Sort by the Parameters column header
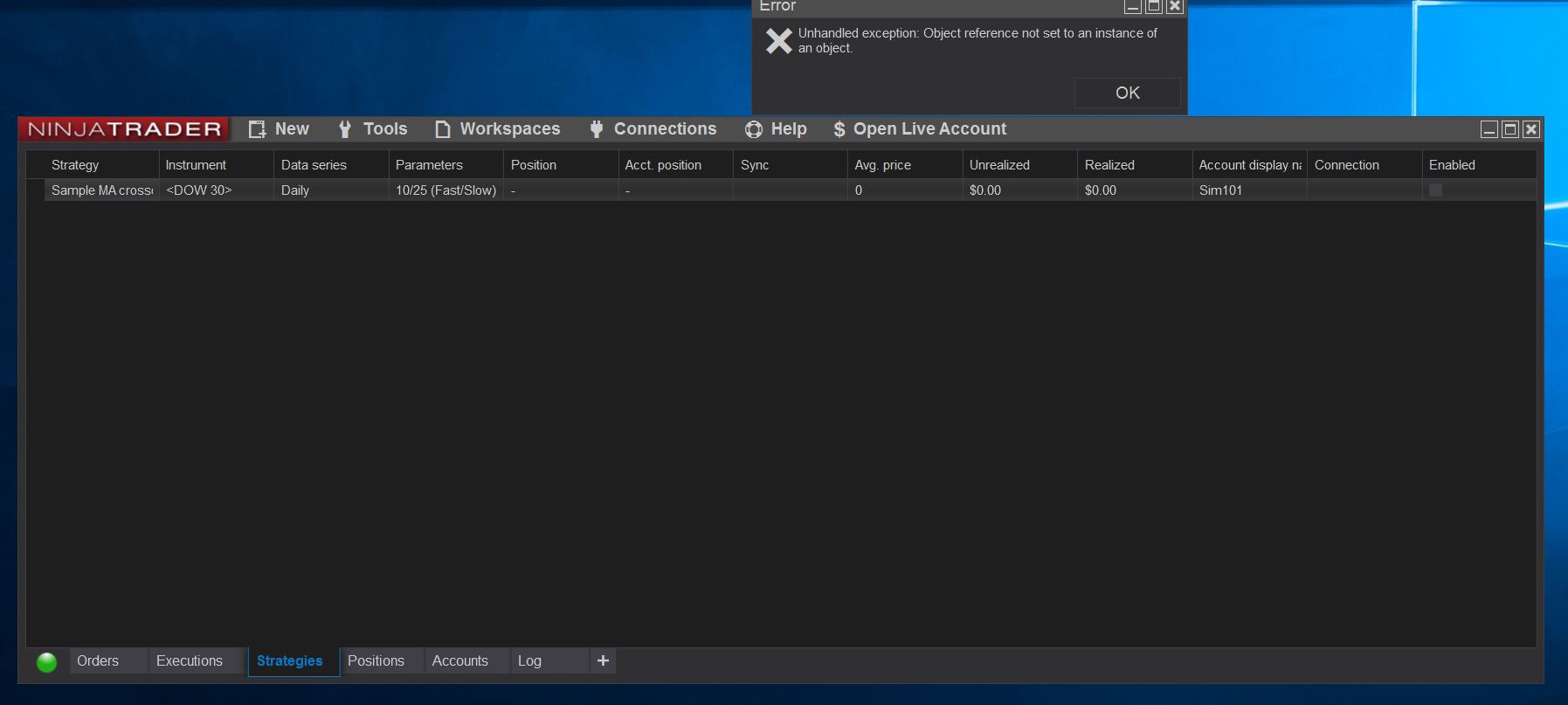The image size is (1568, 705). tap(446, 164)
